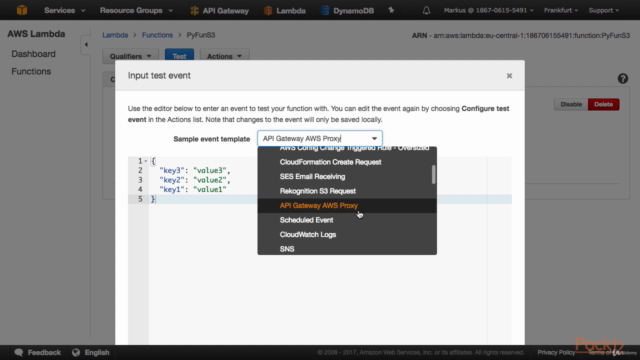Open the Actions dropdown
The width and height of the screenshot is (640, 360).
[x=224, y=56]
